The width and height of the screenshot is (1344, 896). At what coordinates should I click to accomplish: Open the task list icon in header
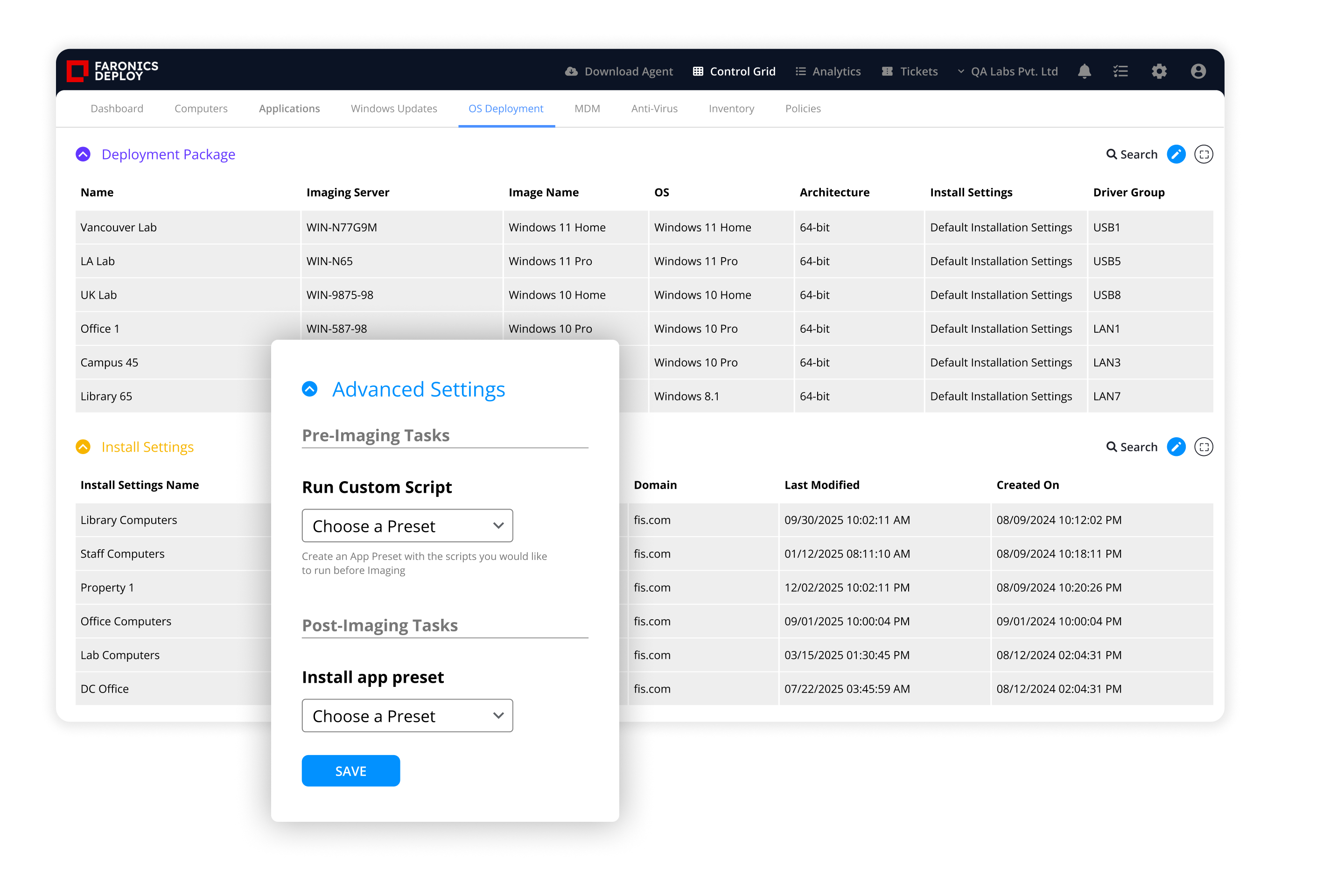click(x=1120, y=71)
